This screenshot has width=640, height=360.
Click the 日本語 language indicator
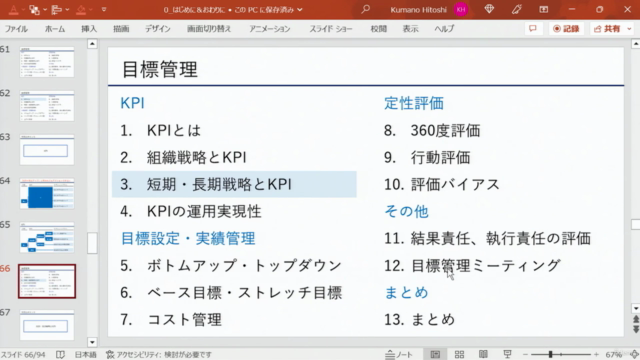(85, 355)
